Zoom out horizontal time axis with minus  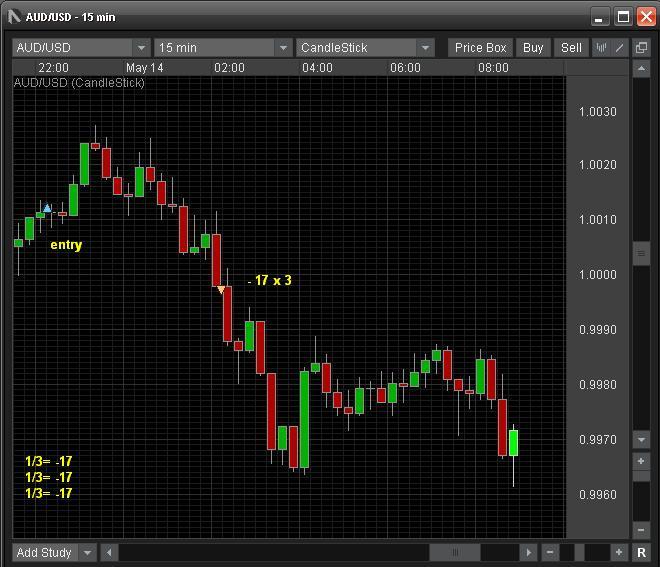[550, 552]
